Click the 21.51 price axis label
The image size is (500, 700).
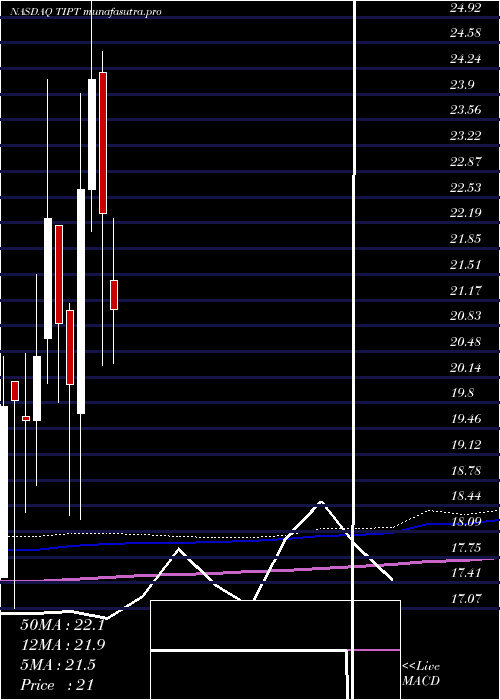pos(465,265)
